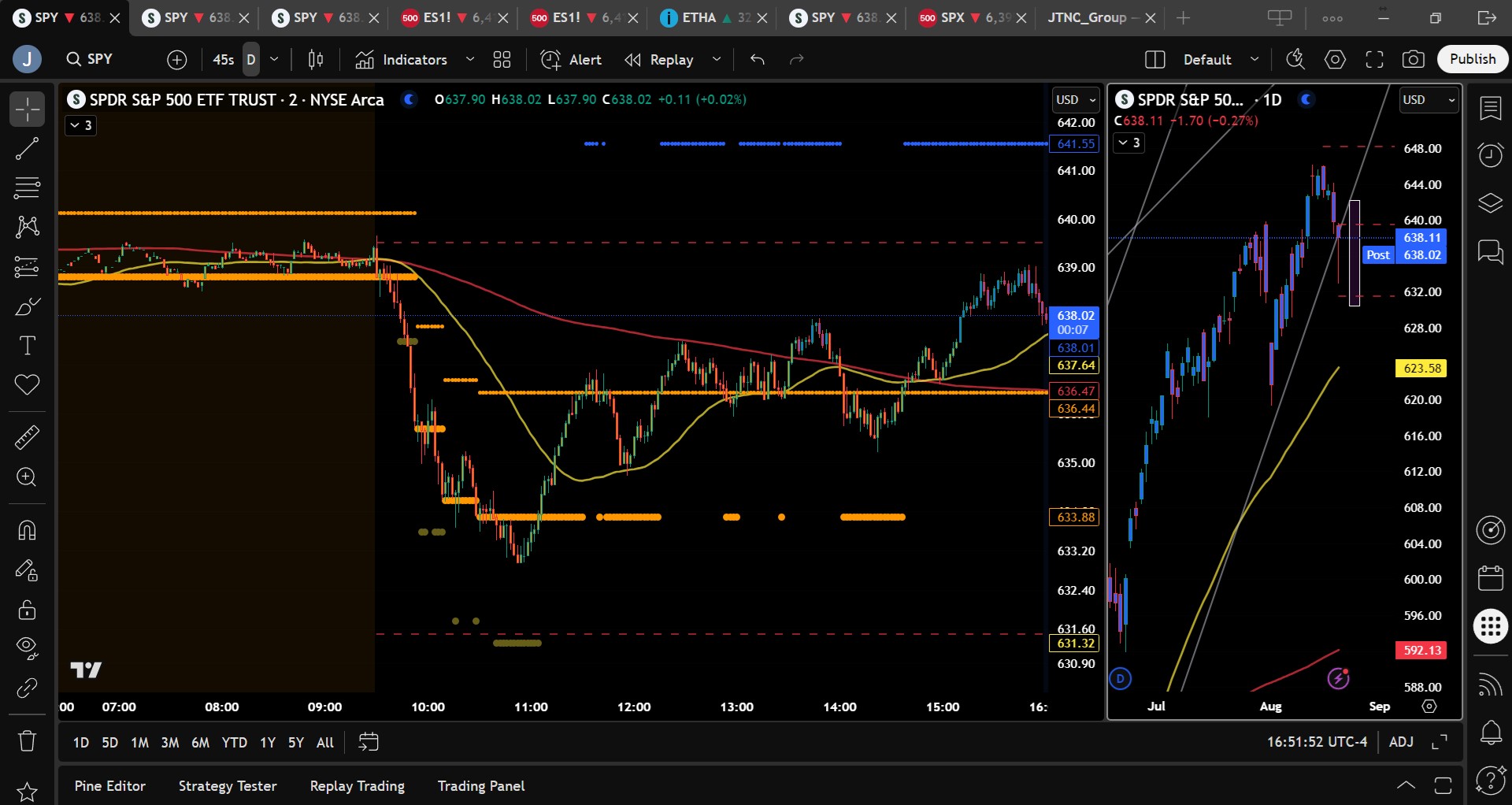
Task: Open the forecasting and measurement tools
Action: [x=27, y=266]
